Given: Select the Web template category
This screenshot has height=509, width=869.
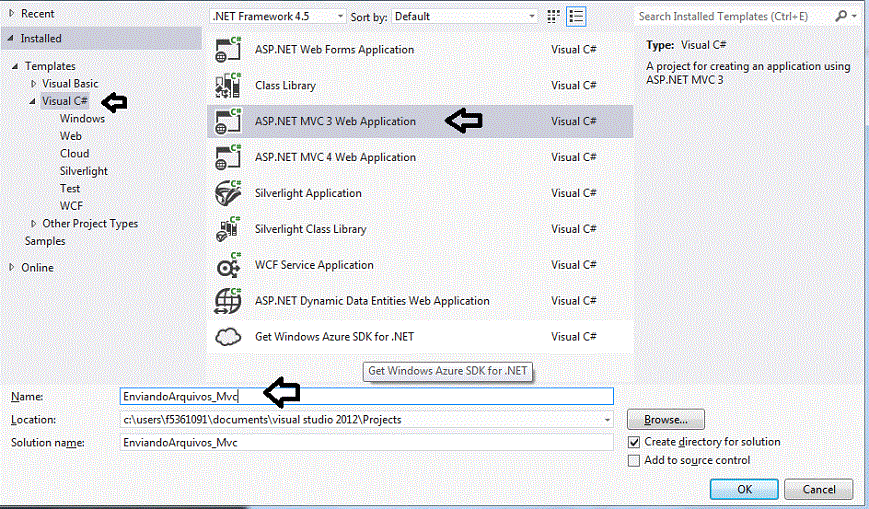Looking at the screenshot, I should pyautogui.click(x=70, y=136).
